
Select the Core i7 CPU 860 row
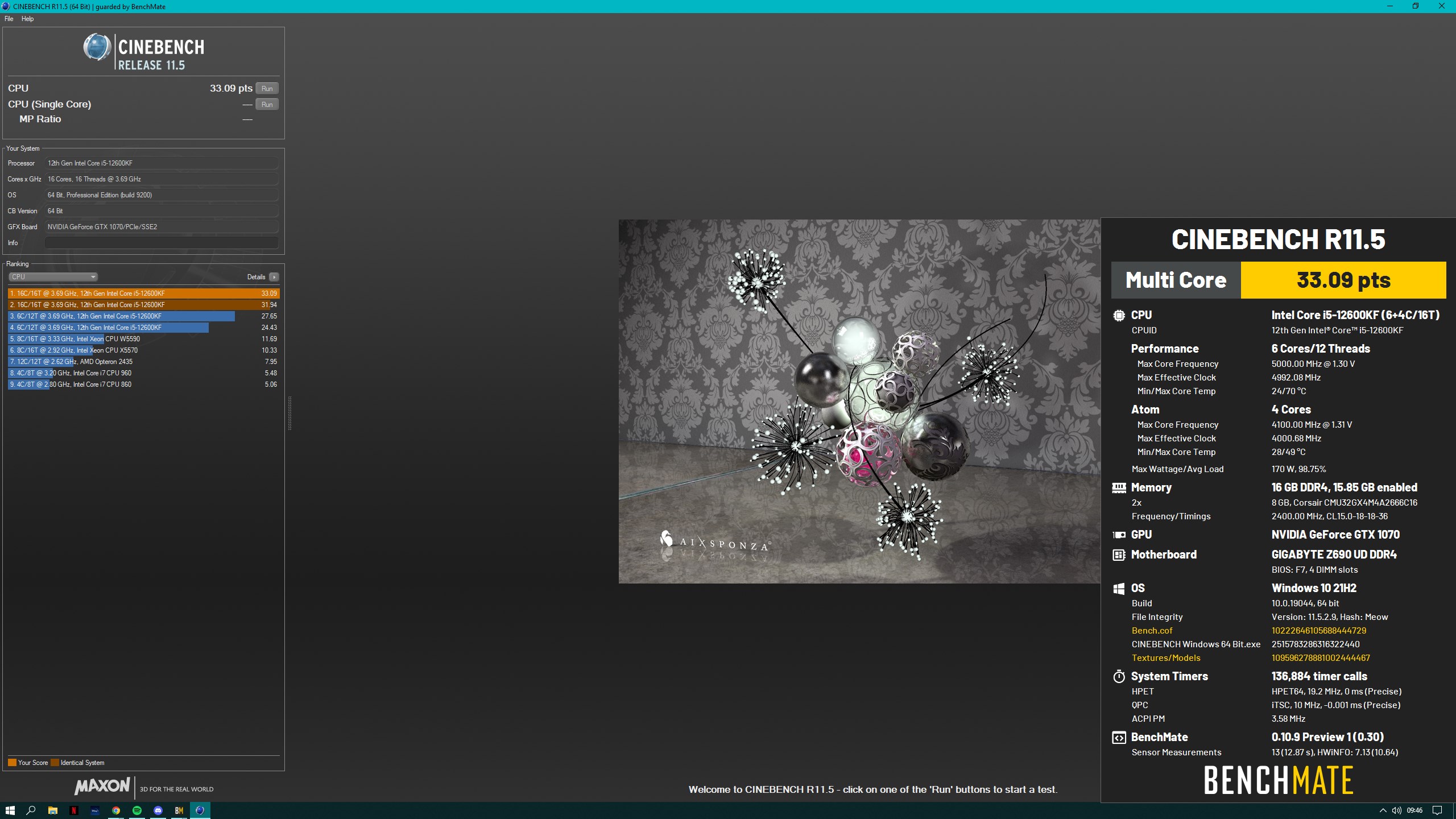pyautogui.click(x=144, y=384)
